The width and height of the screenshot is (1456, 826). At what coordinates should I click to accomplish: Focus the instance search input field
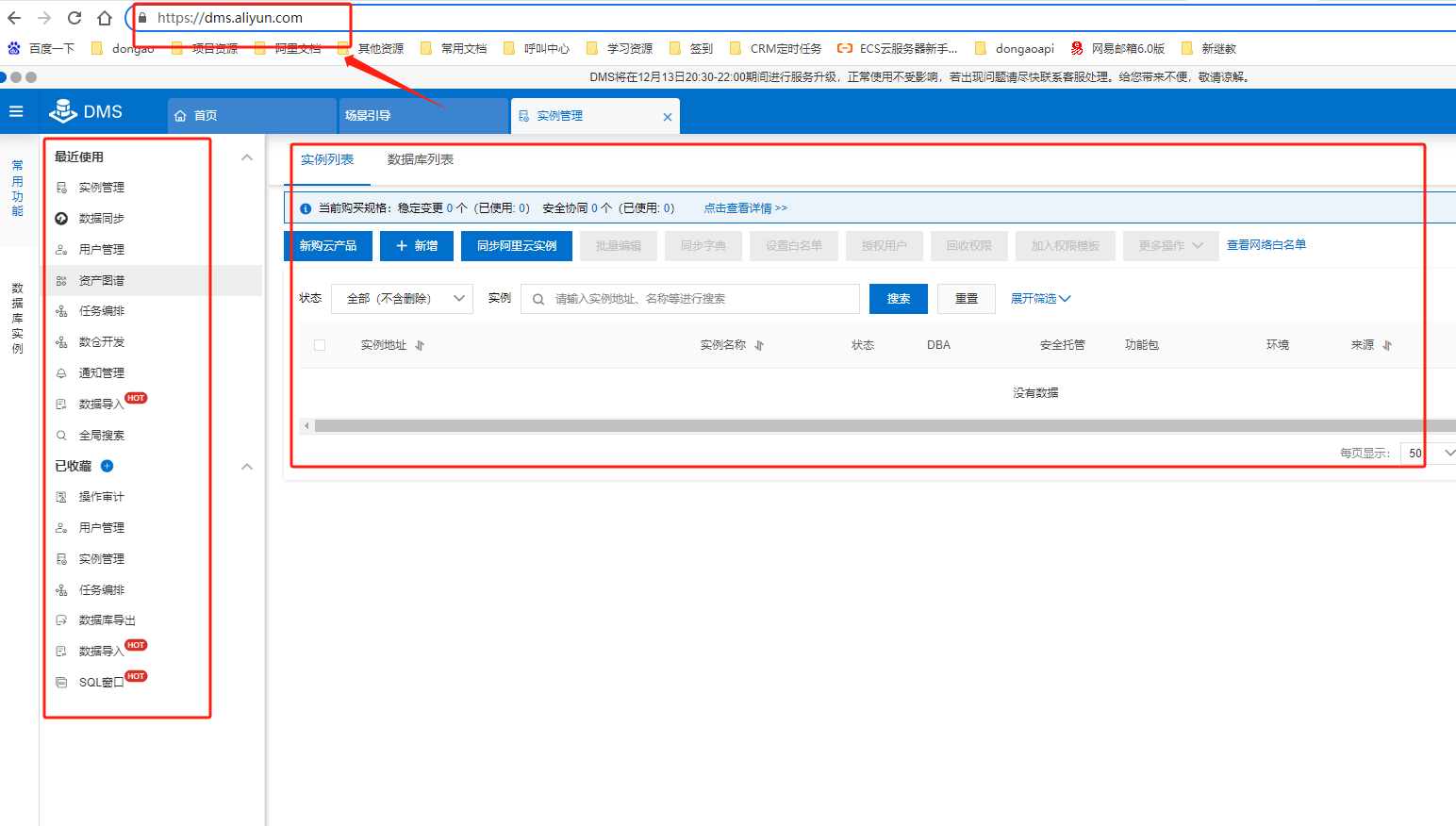[690, 299]
